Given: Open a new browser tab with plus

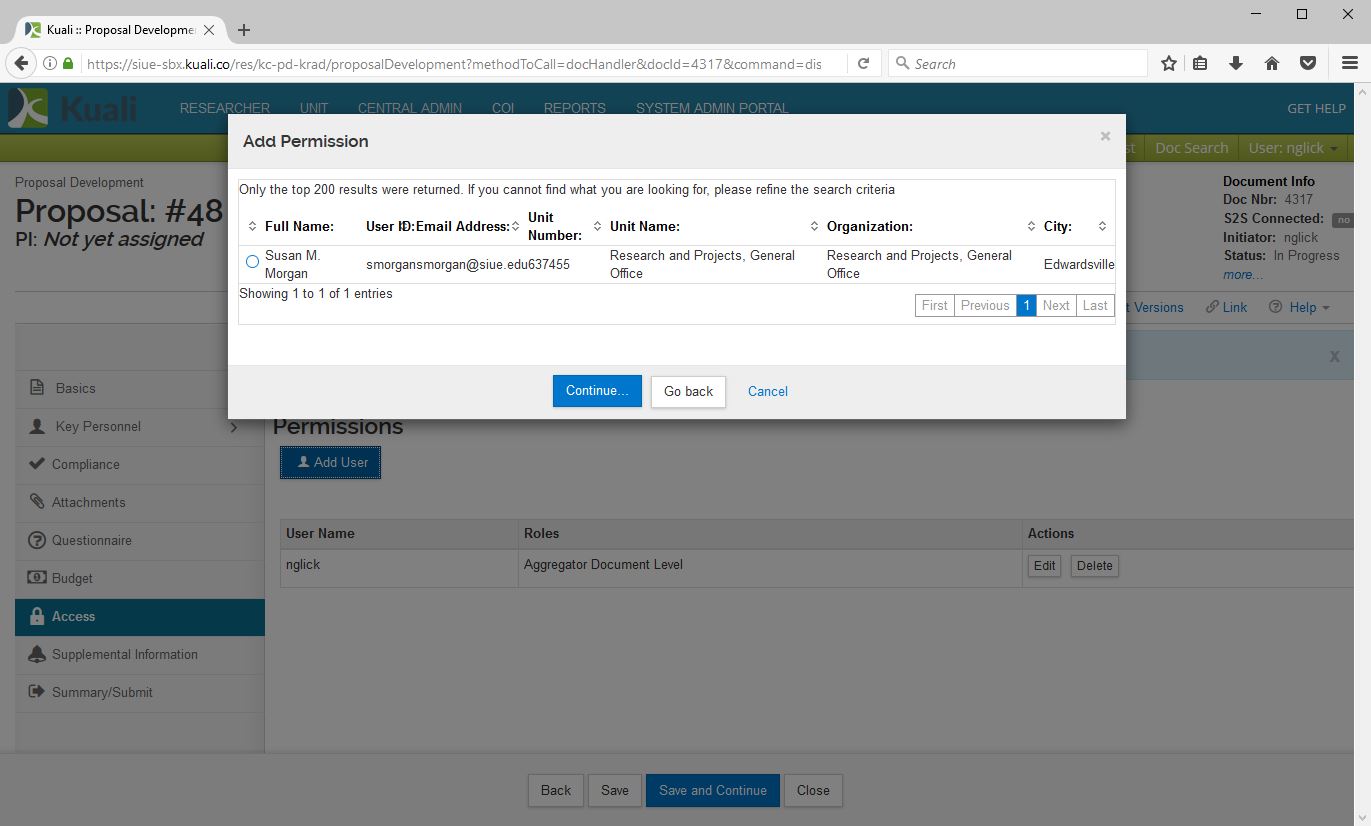Looking at the screenshot, I should [x=244, y=30].
